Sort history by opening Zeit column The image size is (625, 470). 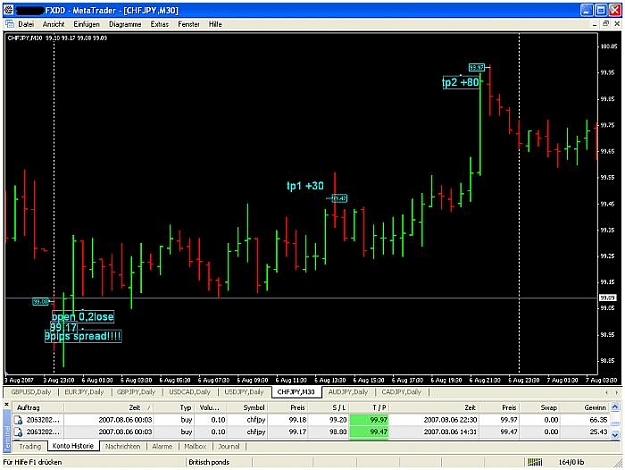(109, 407)
